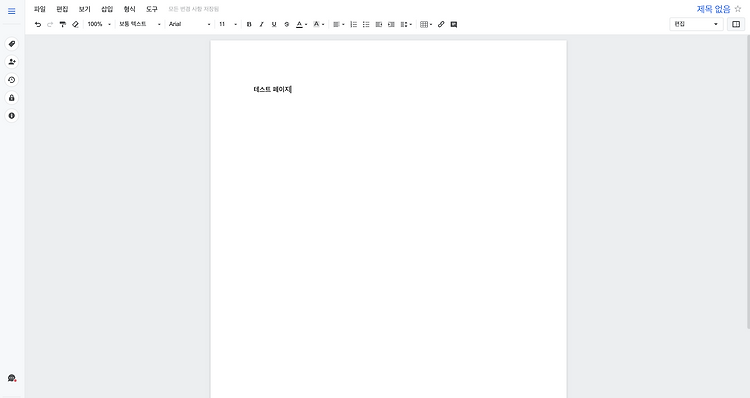
Task: Click the text color A button
Action: 299,24
